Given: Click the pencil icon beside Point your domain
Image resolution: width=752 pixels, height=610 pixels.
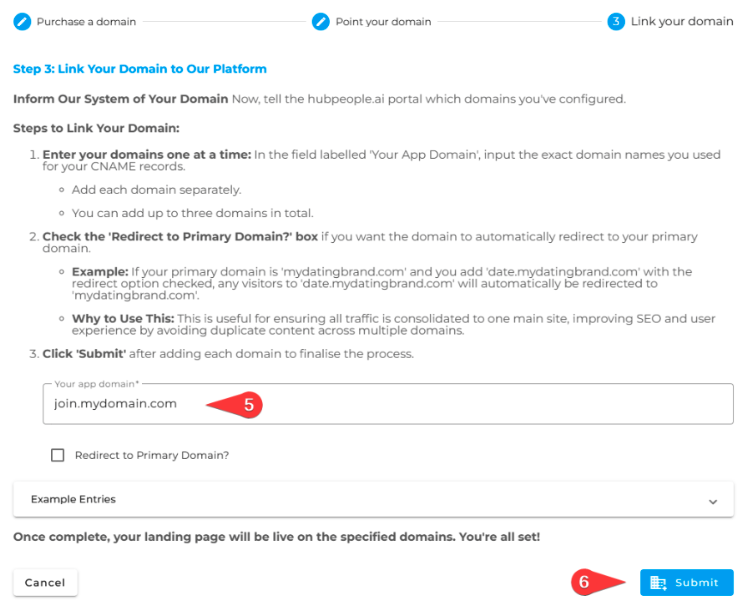Looking at the screenshot, I should tap(320, 21).
